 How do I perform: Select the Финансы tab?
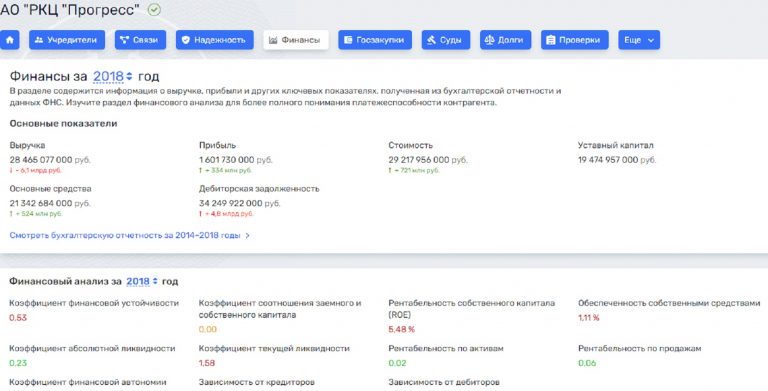(x=296, y=40)
